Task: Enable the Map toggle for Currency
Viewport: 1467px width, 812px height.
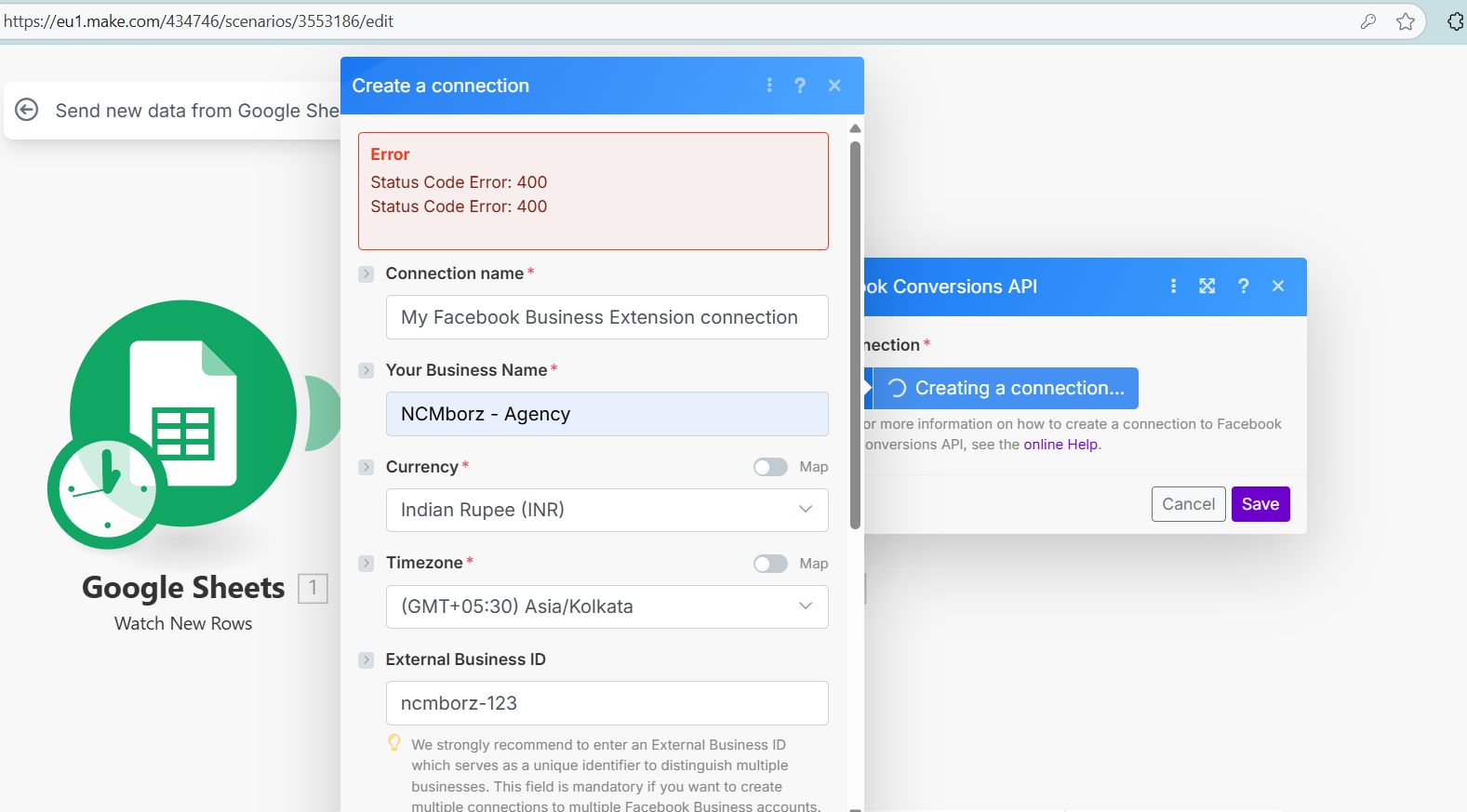Action: tap(770, 467)
